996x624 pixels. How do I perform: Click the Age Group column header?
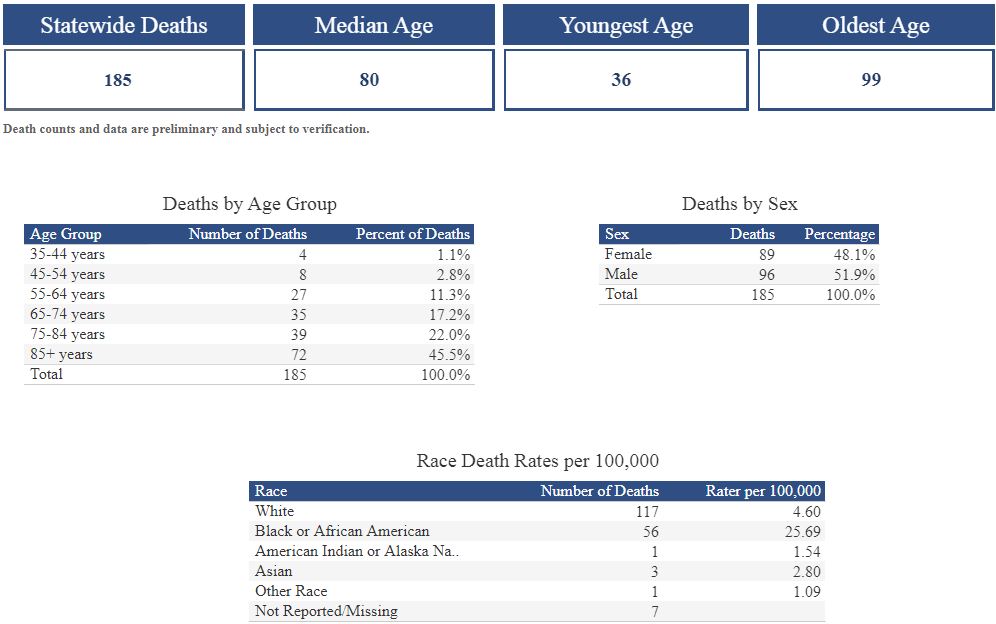[66, 234]
